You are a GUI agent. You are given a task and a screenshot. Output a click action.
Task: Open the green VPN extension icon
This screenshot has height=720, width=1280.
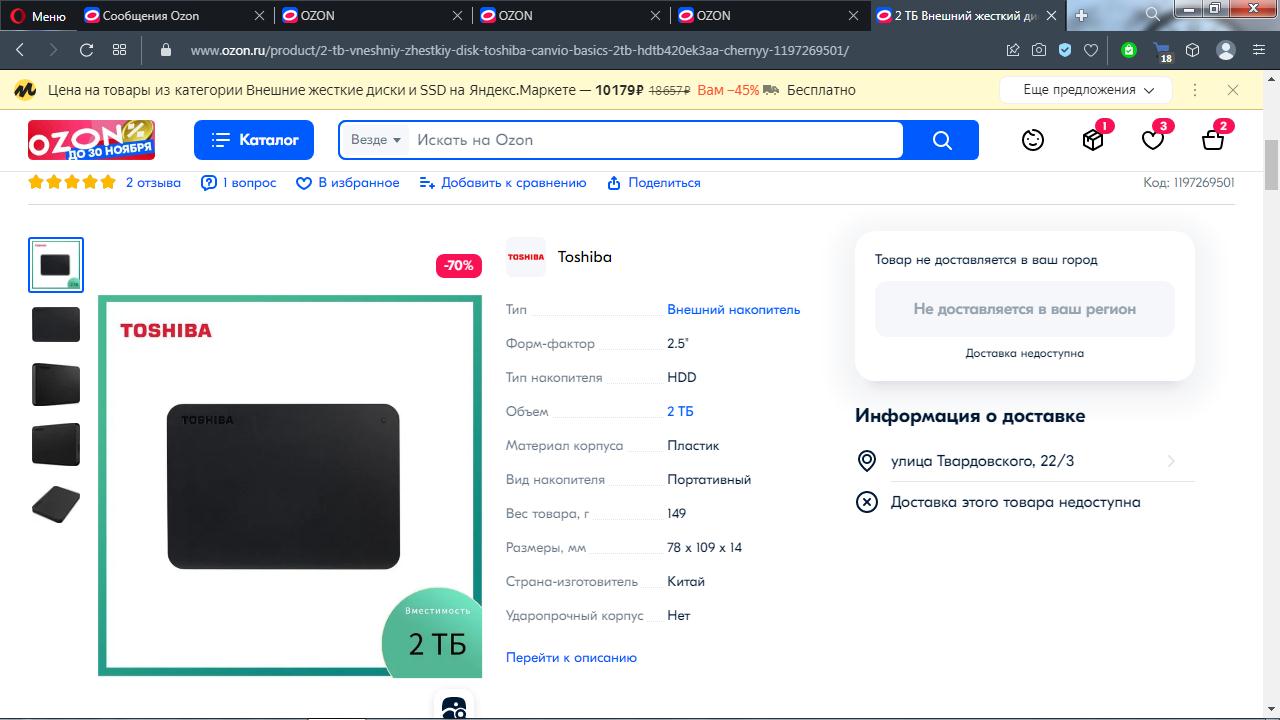pyautogui.click(x=1129, y=50)
